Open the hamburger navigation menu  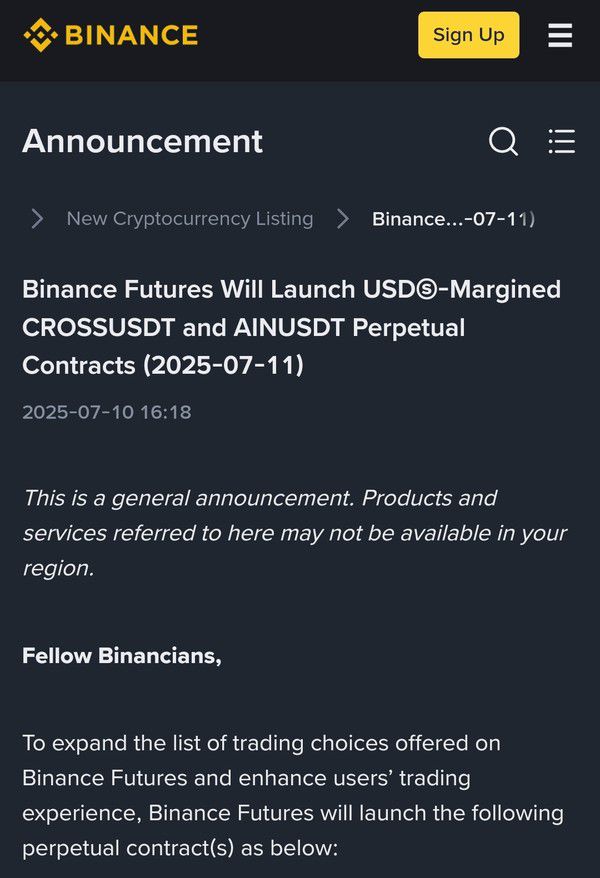(x=560, y=36)
